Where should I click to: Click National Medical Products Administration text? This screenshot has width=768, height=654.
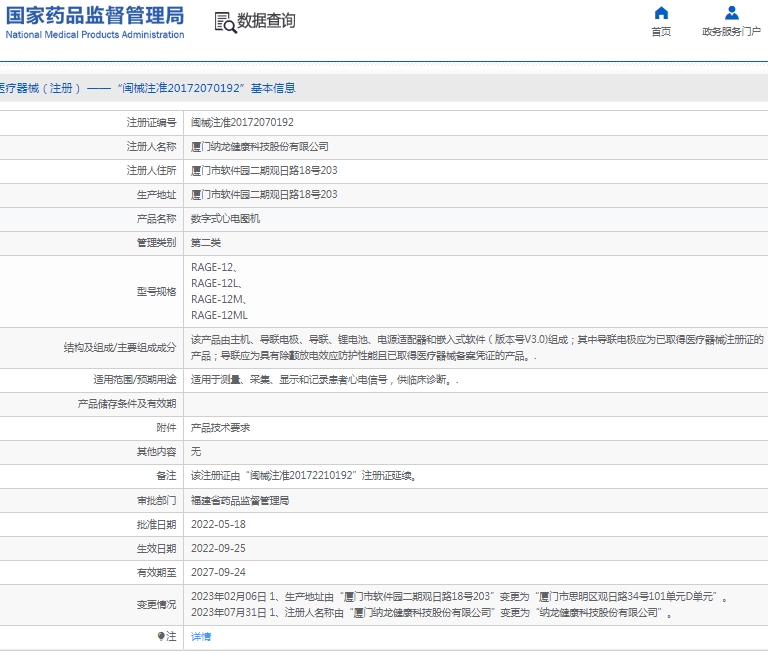(95, 35)
